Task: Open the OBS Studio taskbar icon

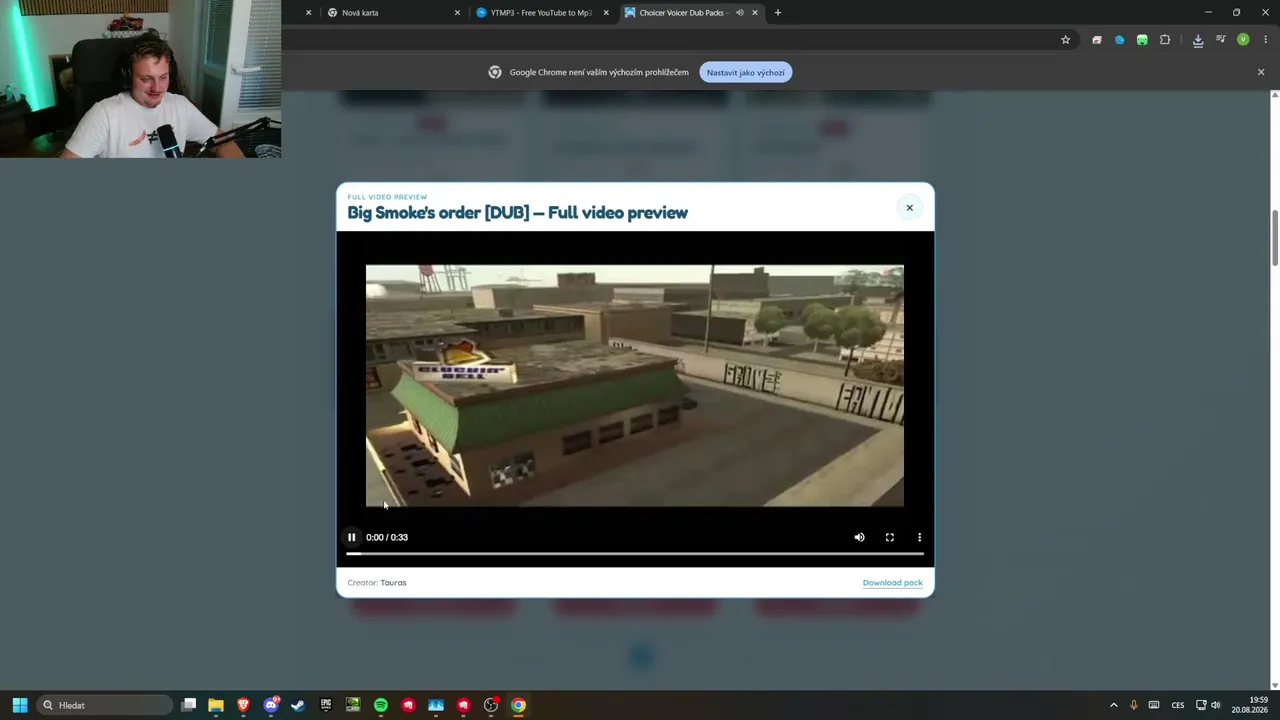Action: click(491, 705)
